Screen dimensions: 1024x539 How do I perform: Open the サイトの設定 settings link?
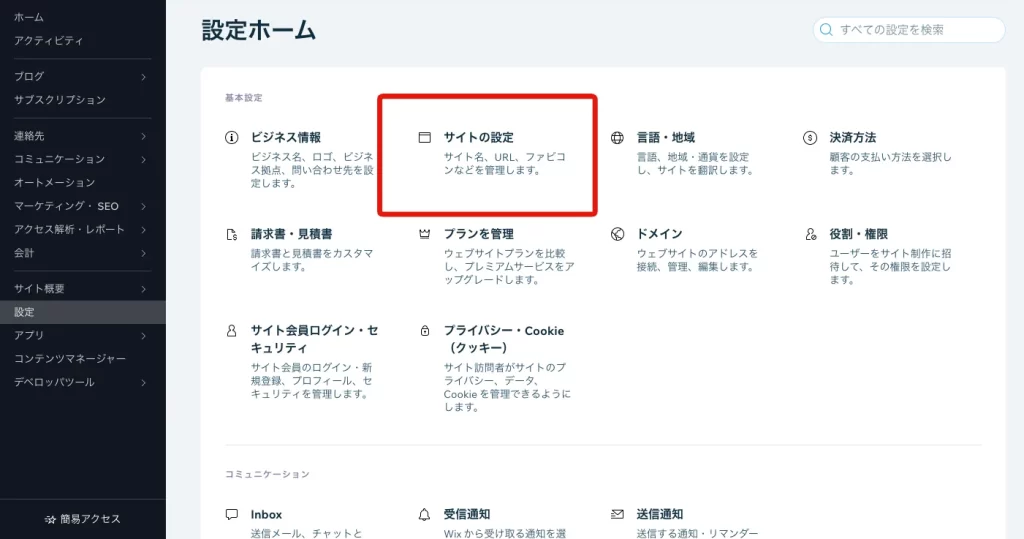[479, 138]
